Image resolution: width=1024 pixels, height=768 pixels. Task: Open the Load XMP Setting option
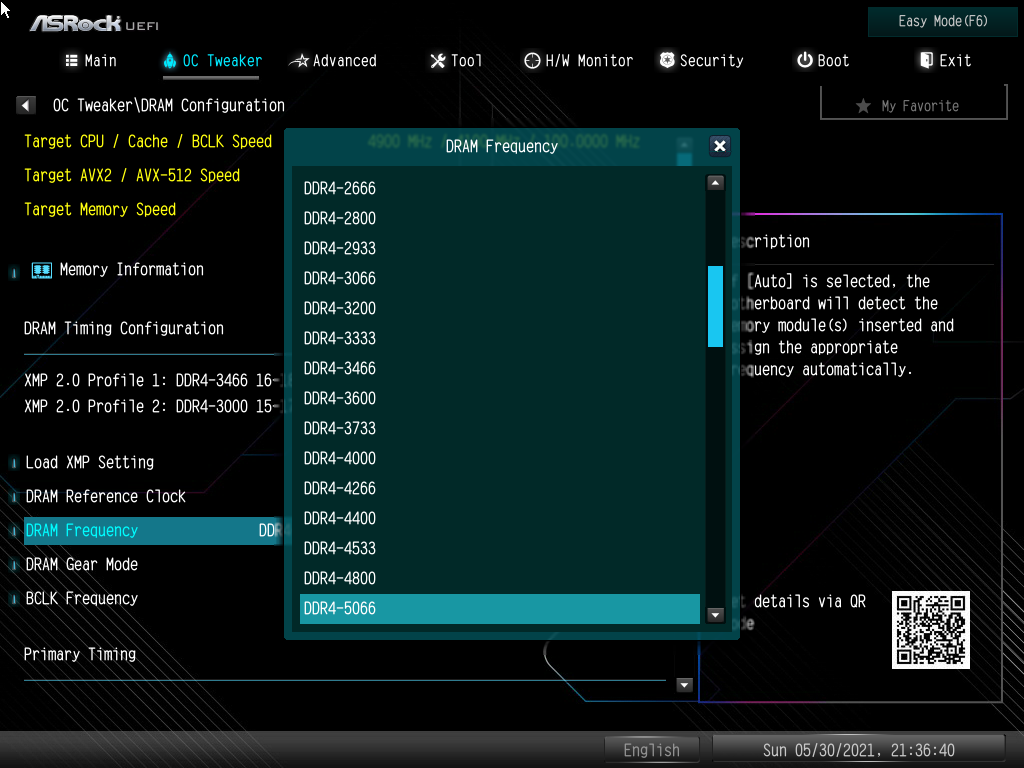[x=90, y=462]
